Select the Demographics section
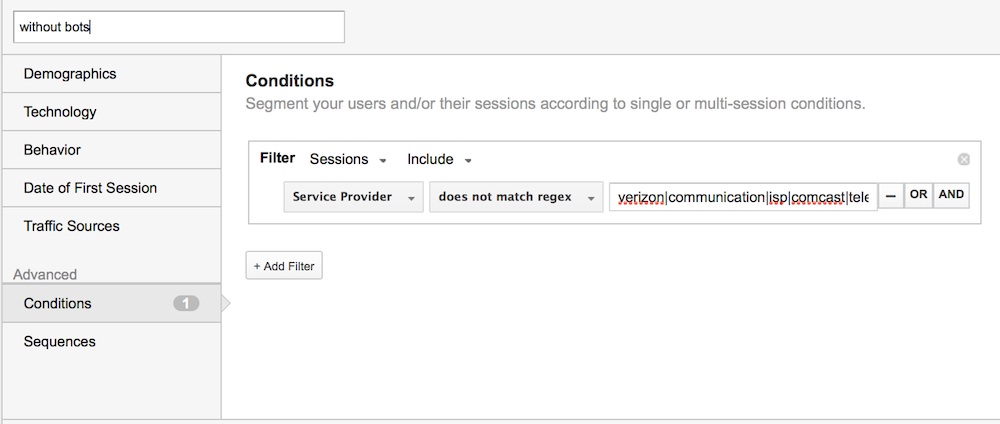Viewport: 1000px width, 424px height. [112, 74]
